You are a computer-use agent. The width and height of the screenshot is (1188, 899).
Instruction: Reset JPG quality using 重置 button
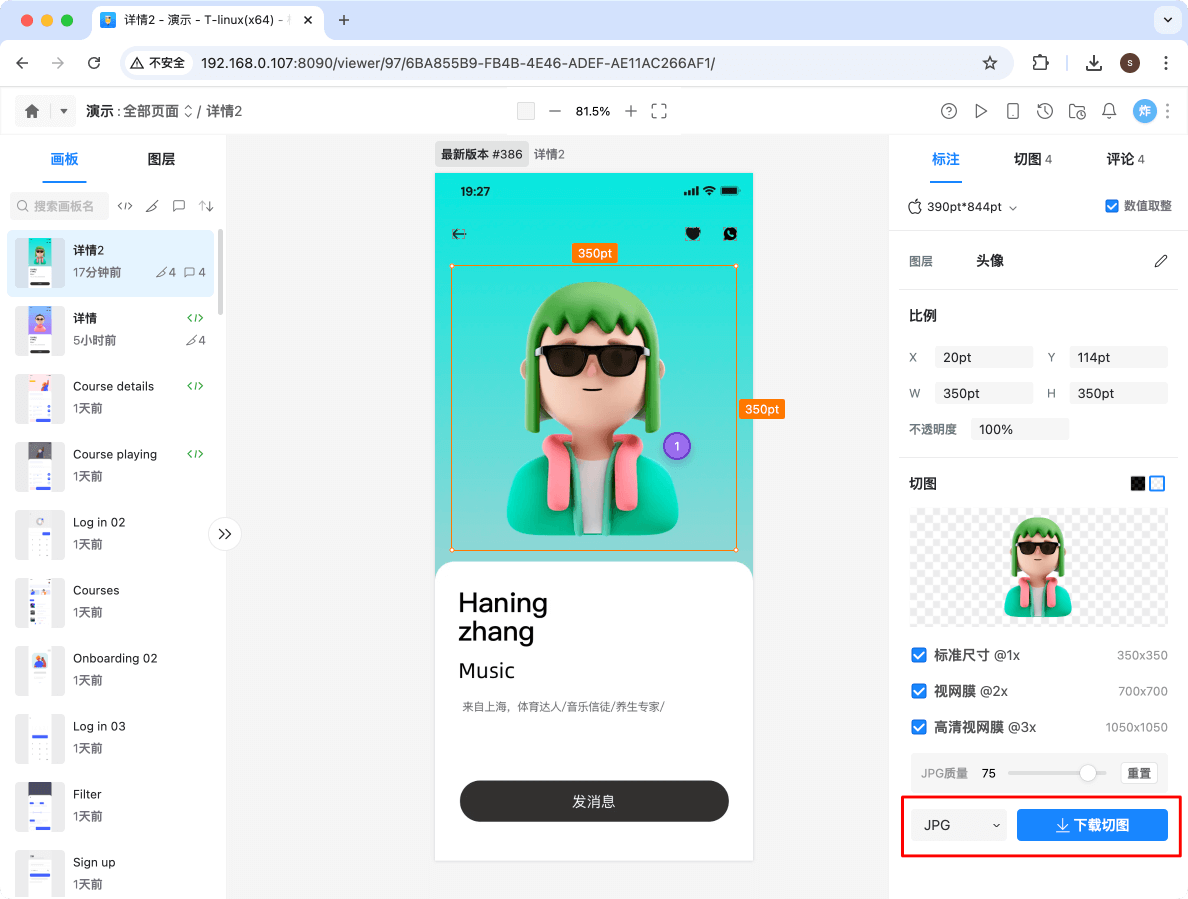(x=1139, y=773)
